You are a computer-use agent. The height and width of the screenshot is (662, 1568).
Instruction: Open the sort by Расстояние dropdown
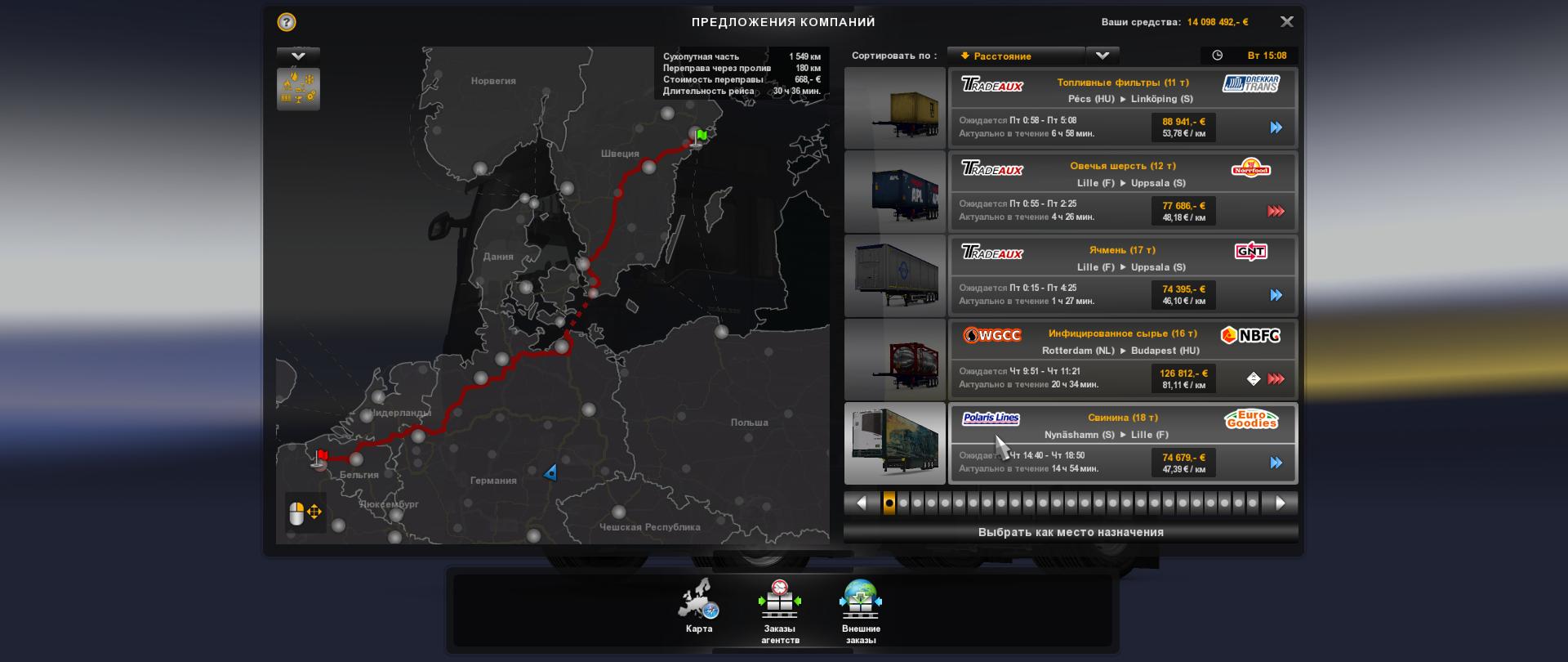pos(1016,56)
